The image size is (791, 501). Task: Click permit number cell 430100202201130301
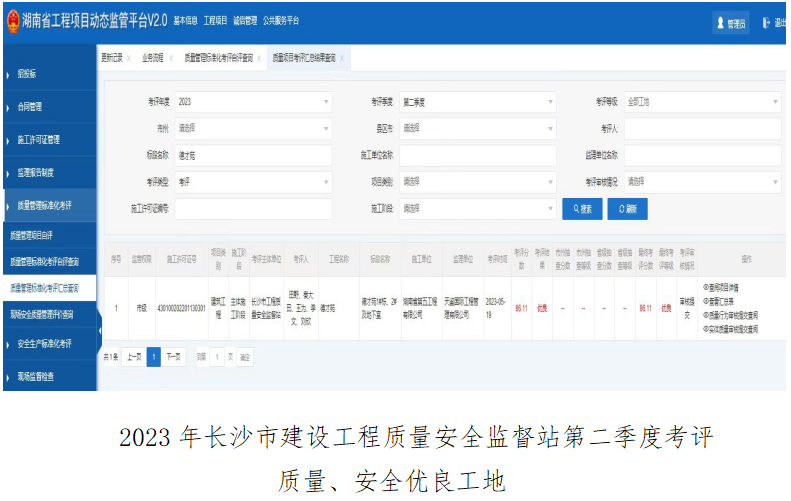pyautogui.click(x=182, y=308)
